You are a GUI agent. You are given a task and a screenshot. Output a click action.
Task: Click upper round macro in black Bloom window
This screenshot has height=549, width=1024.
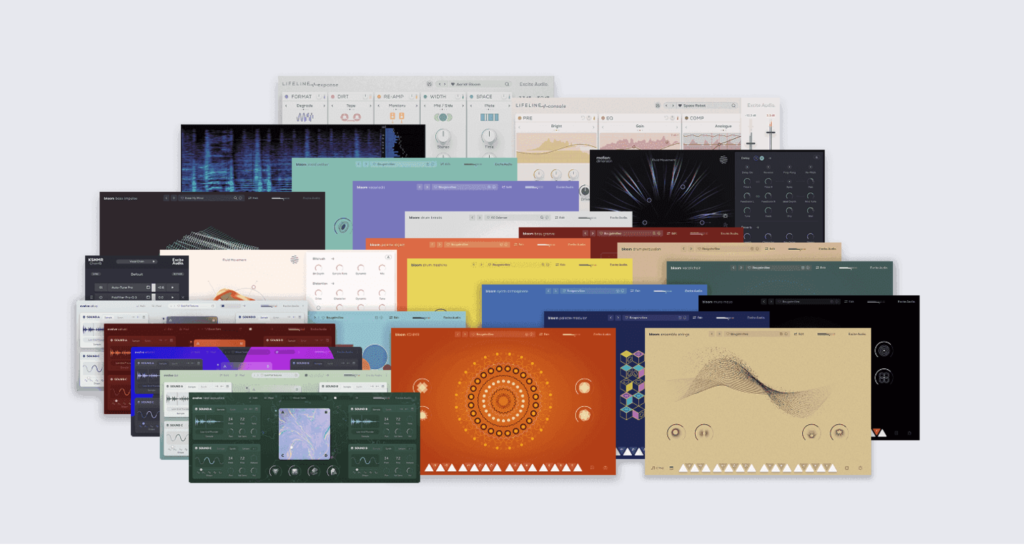coord(883,351)
